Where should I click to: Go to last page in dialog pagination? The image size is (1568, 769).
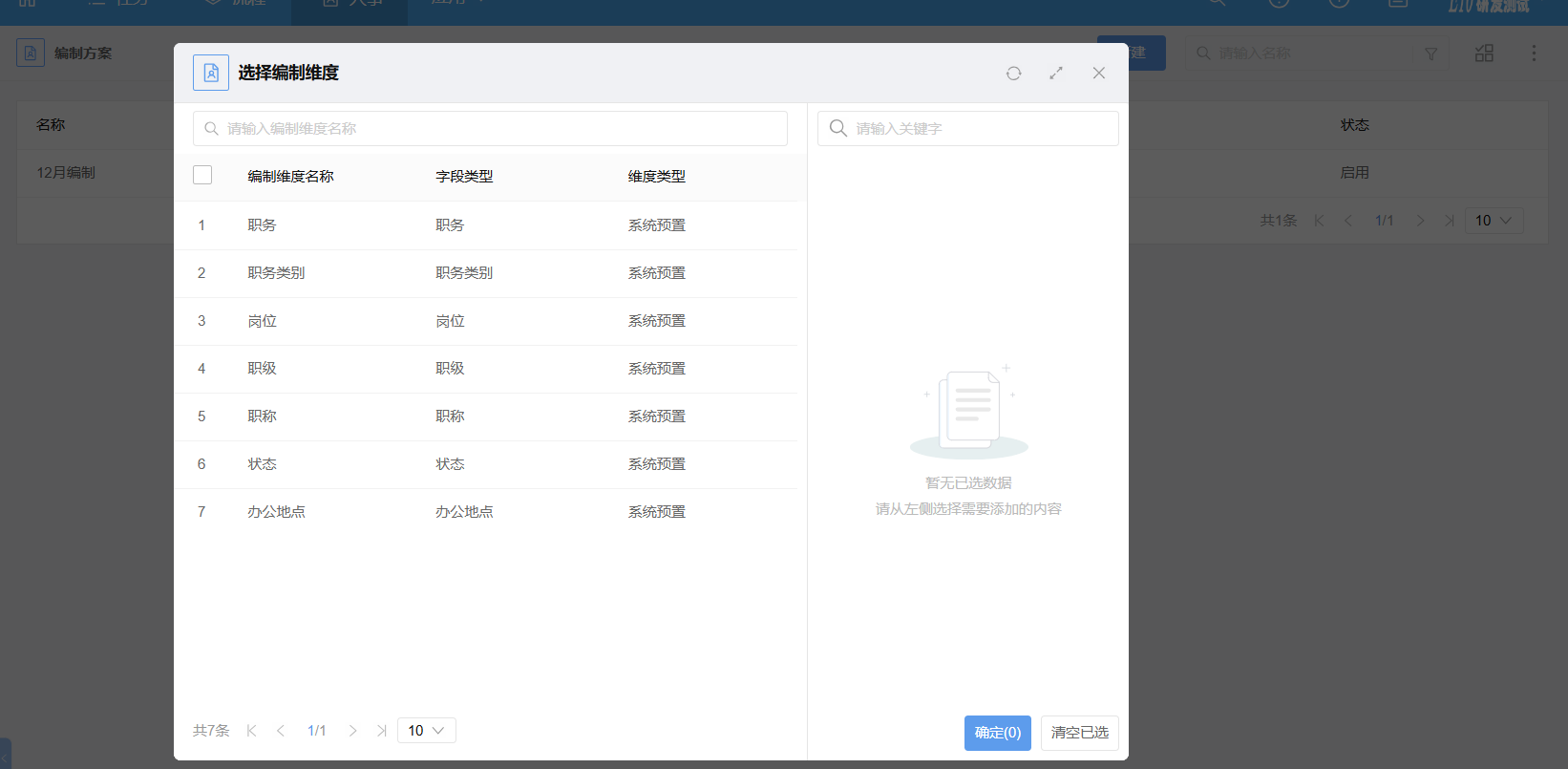(381, 731)
